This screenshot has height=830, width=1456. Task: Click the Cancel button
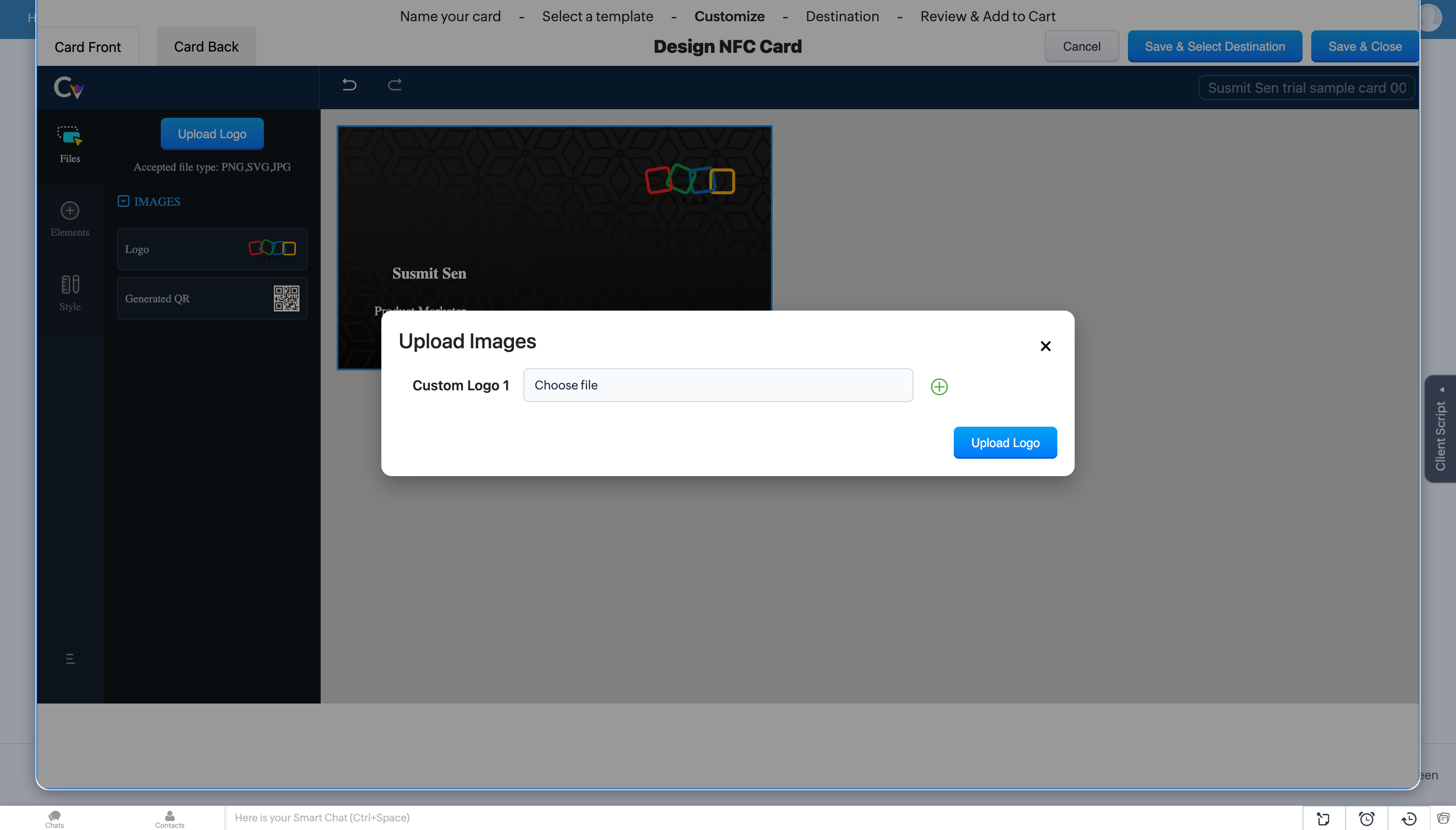(x=1081, y=47)
